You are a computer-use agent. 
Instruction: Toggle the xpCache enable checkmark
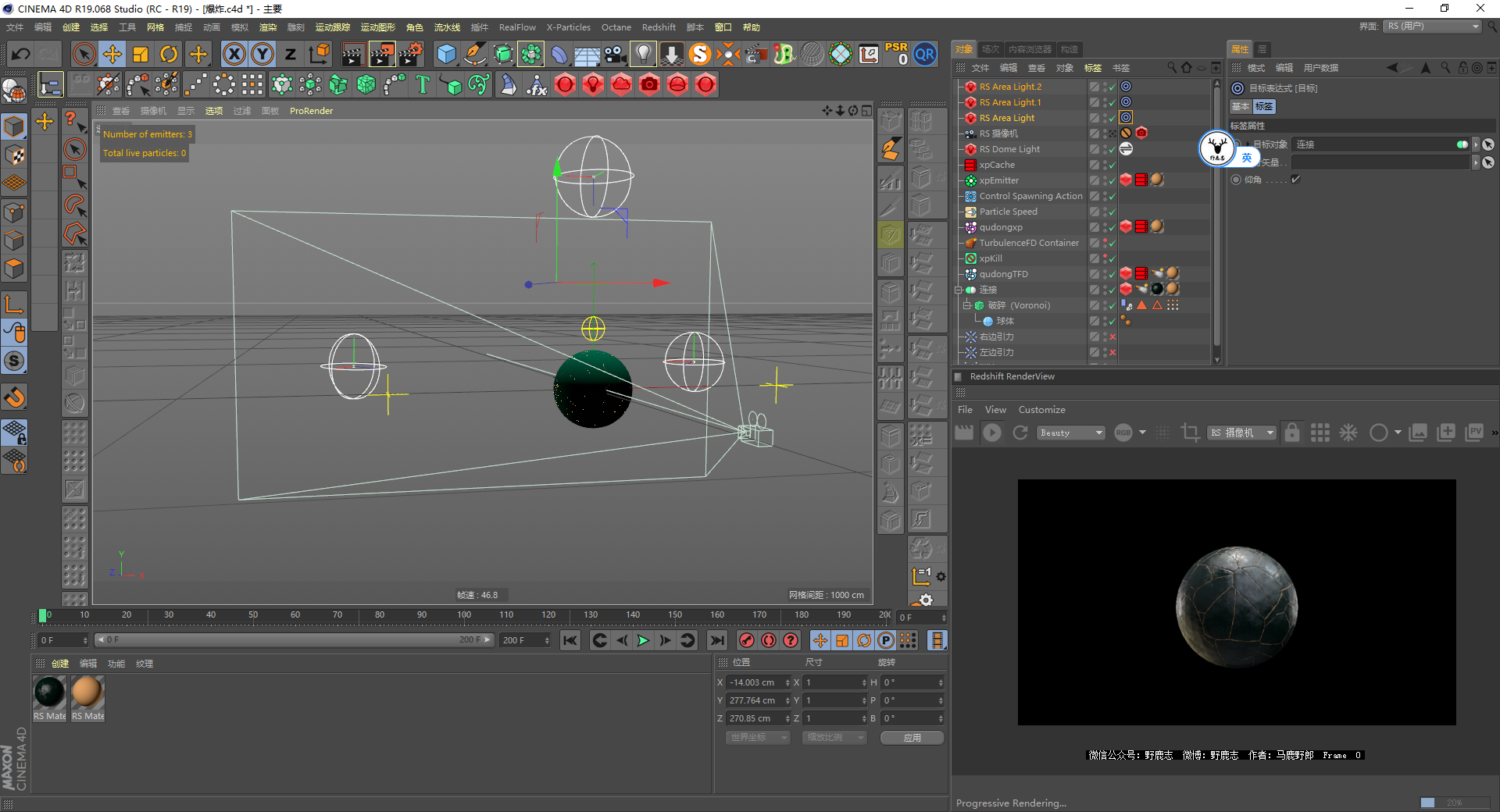(1112, 166)
